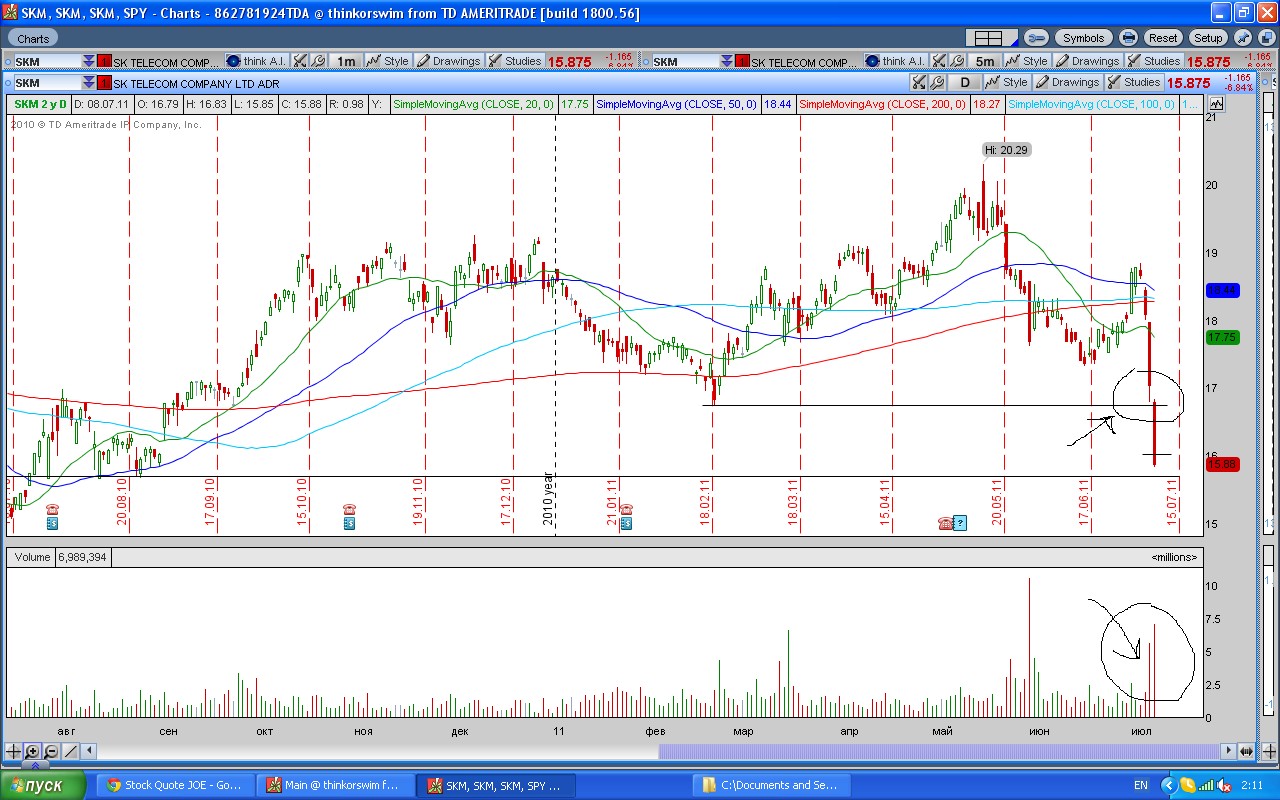Open think A.I. on top chart
The width and height of the screenshot is (1280, 800).
pyautogui.click(x=255, y=61)
